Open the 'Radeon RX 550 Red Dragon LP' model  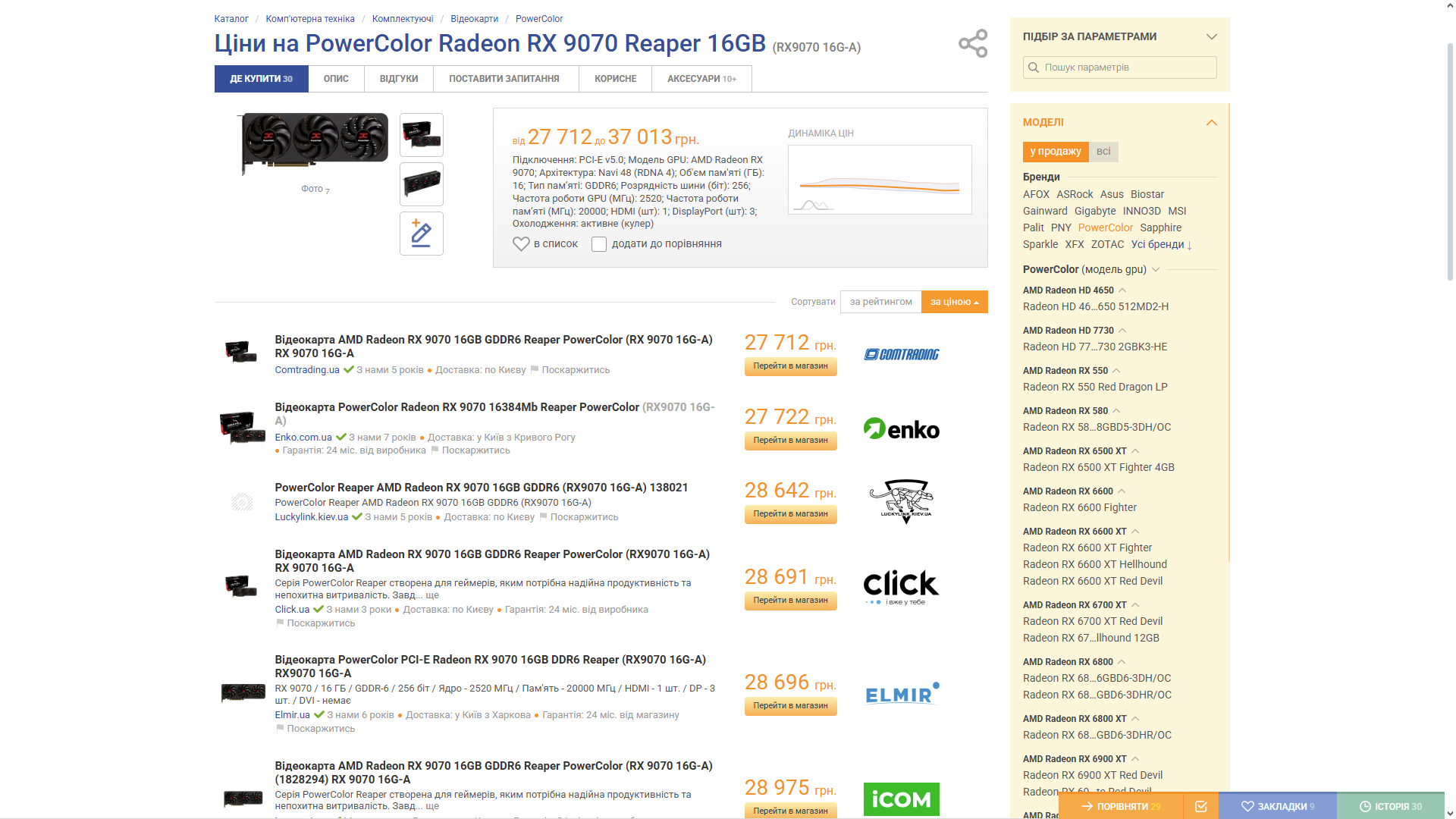tap(1095, 387)
